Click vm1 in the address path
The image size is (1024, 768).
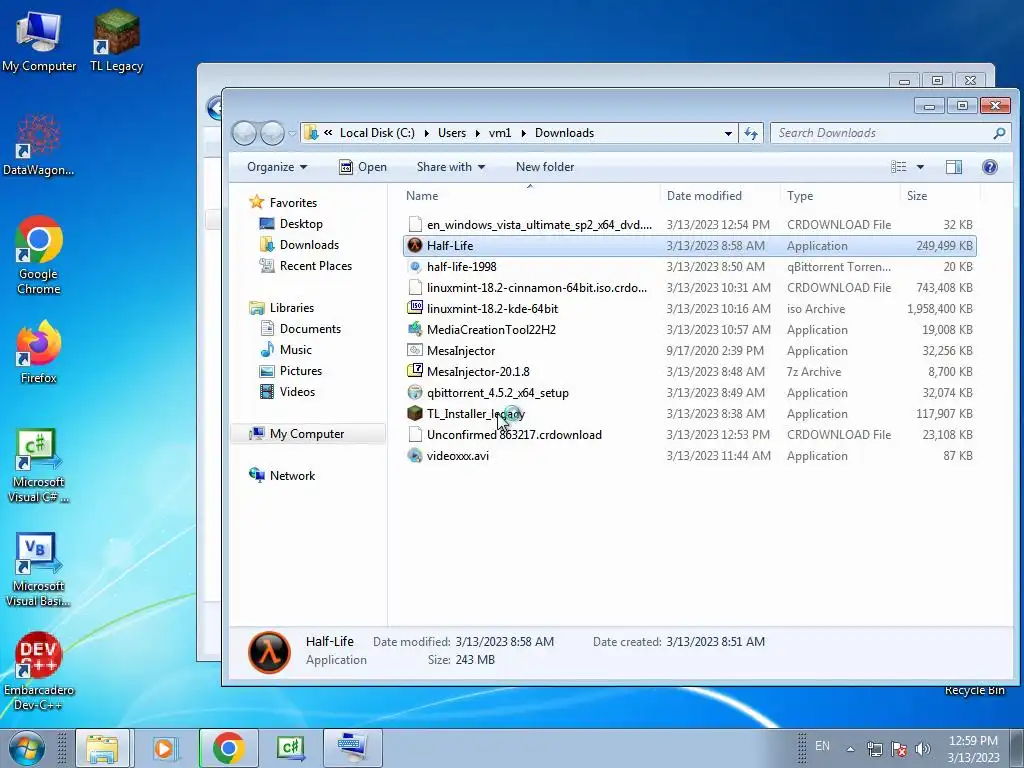[500, 133]
